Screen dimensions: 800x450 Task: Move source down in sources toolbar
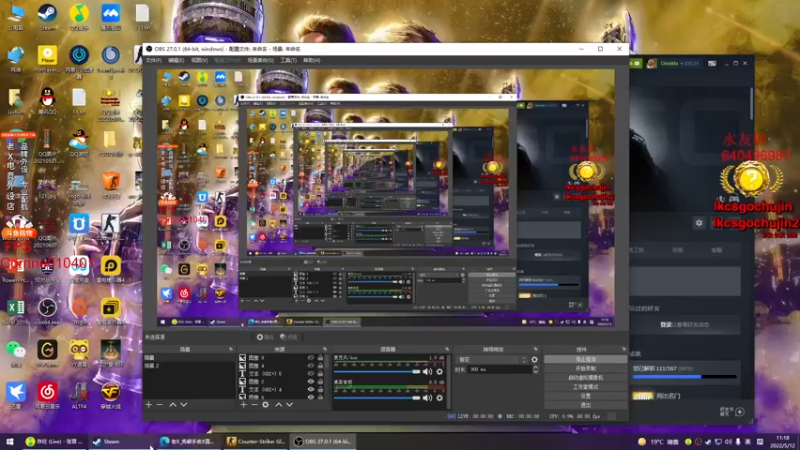tap(289, 405)
